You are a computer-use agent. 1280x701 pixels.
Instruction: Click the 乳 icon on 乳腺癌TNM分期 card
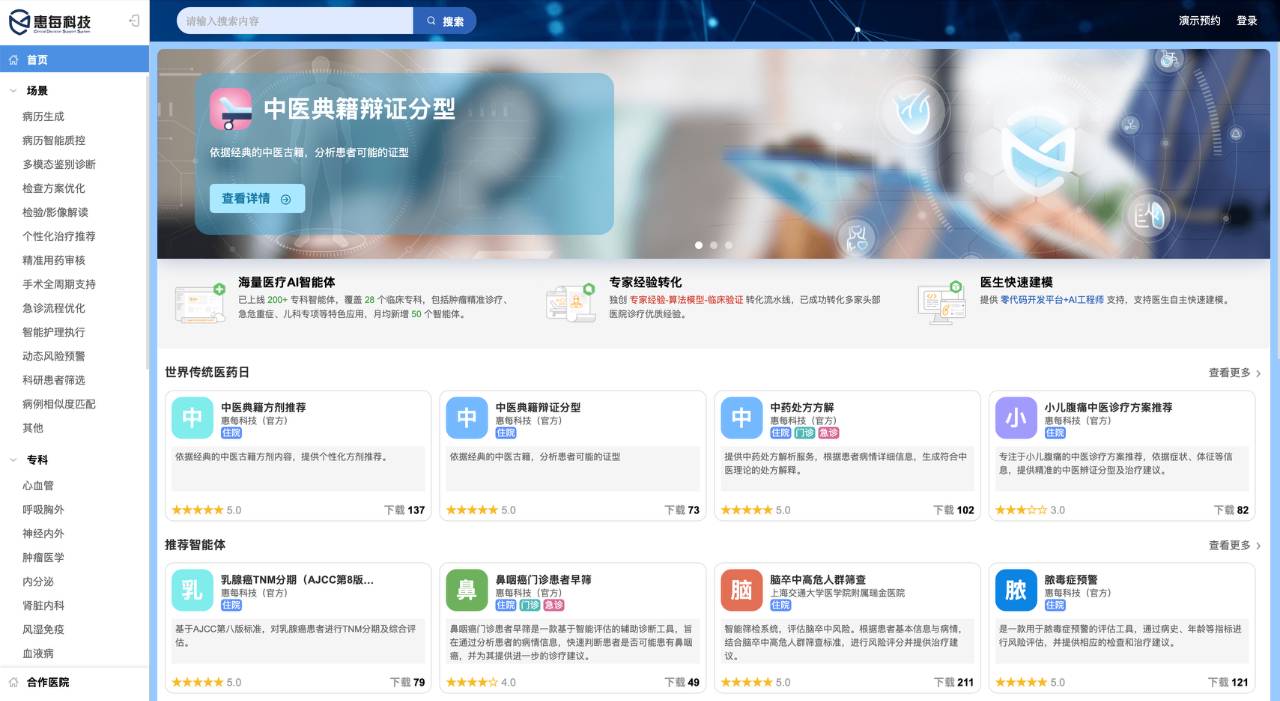[191, 591]
